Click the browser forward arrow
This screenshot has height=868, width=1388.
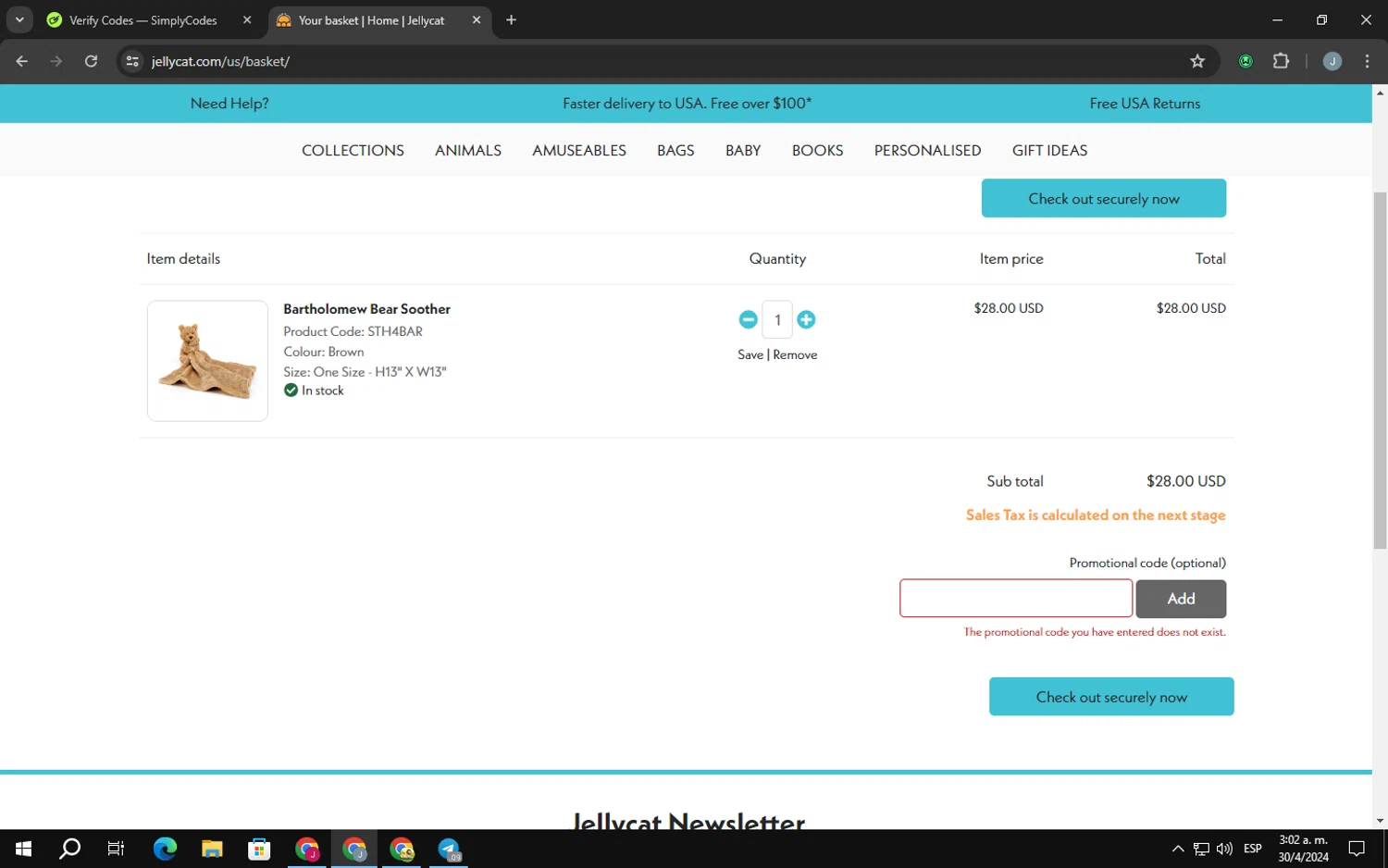[56, 61]
